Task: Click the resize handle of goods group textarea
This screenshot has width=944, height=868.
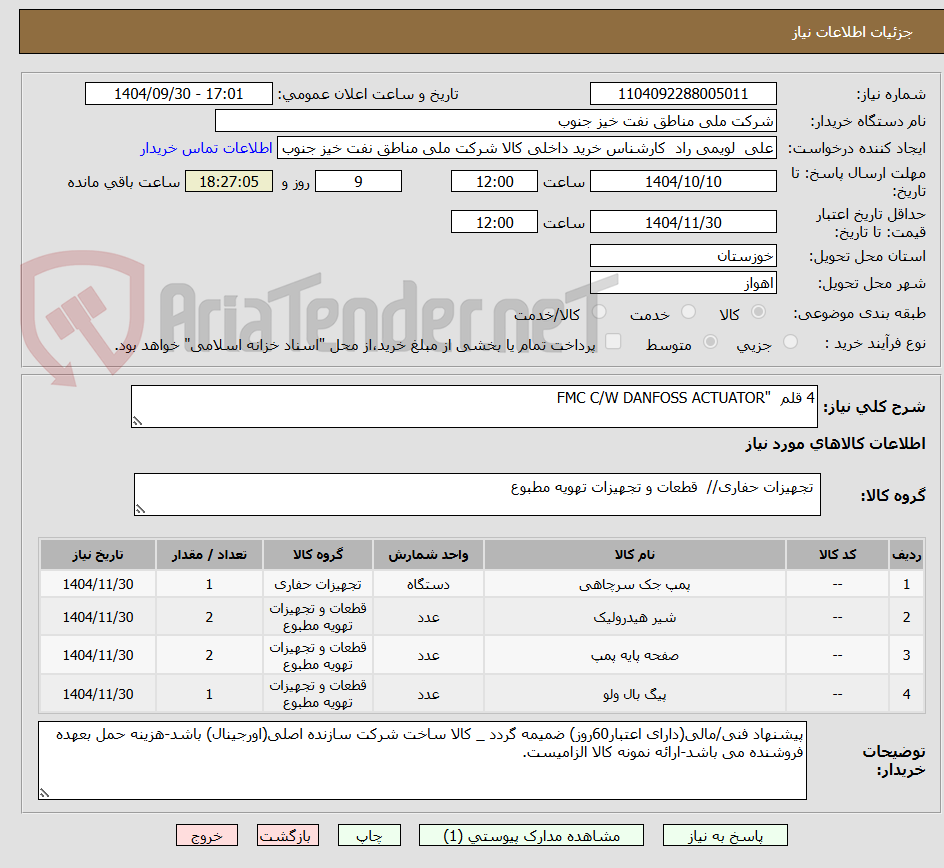Action: coord(140,509)
